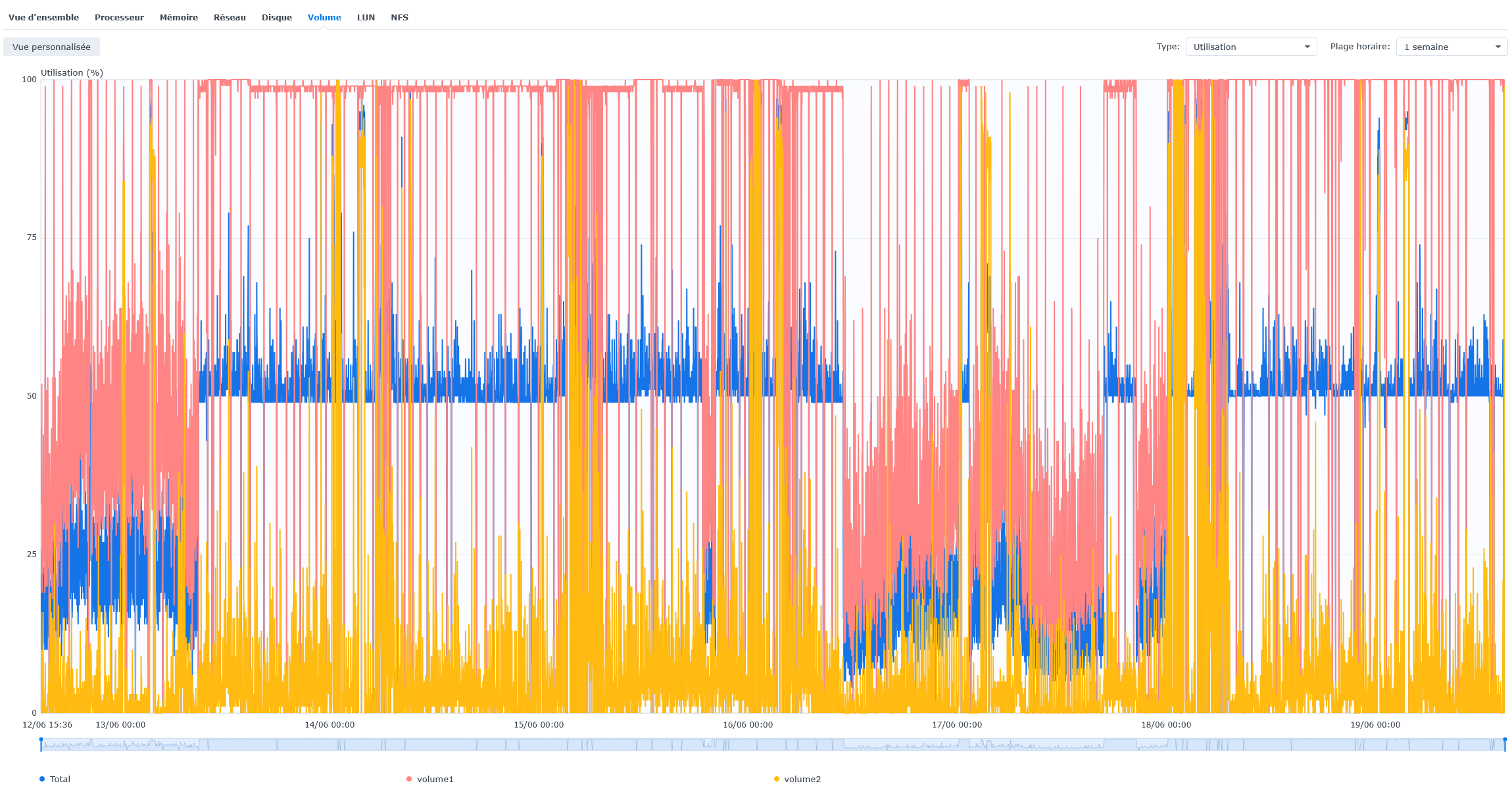Click the orange volume2 legend dot

pos(777,779)
